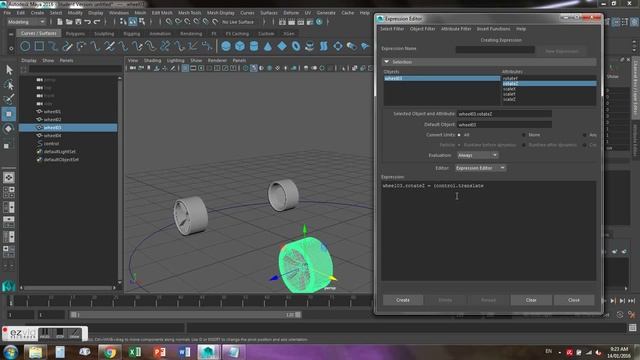Select Convert Units None radio button

(524, 135)
